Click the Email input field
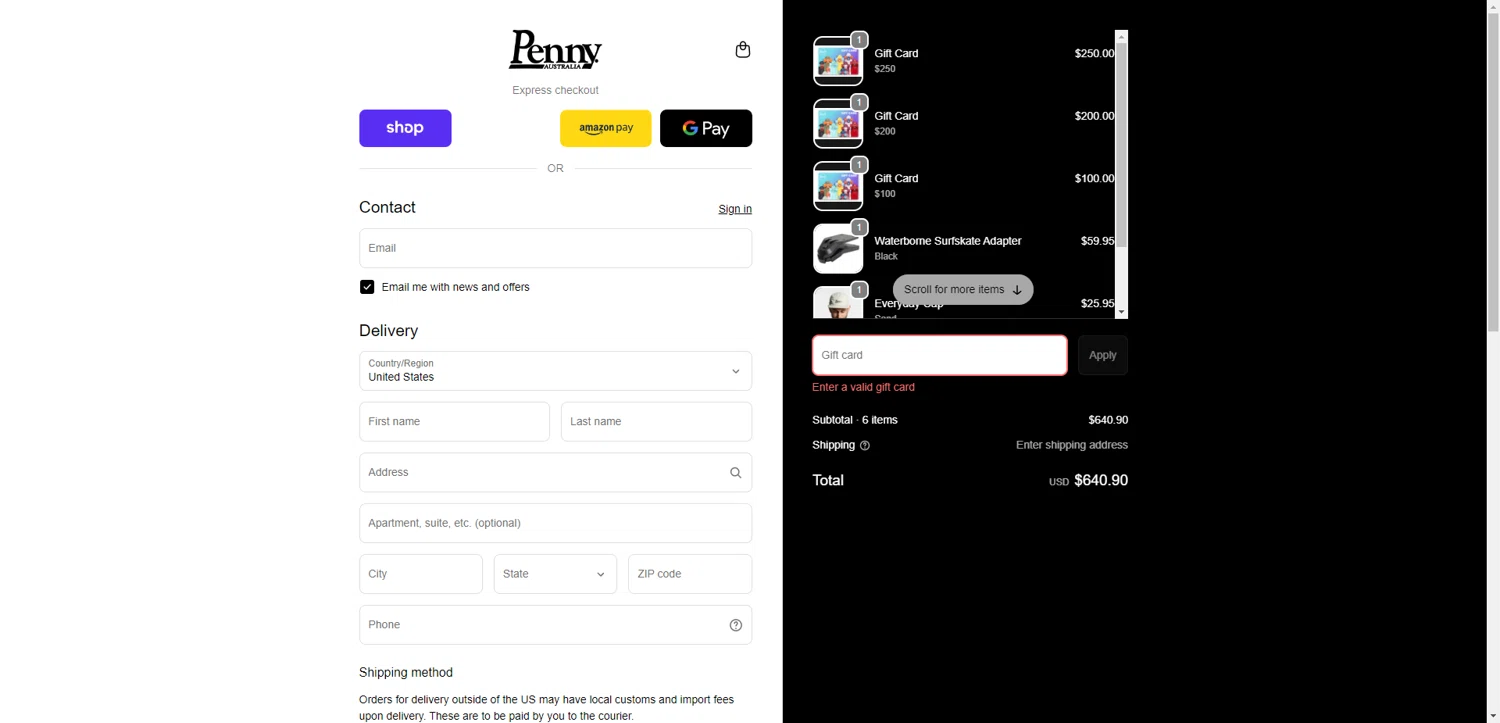This screenshot has height=723, width=1500. pyautogui.click(x=556, y=248)
